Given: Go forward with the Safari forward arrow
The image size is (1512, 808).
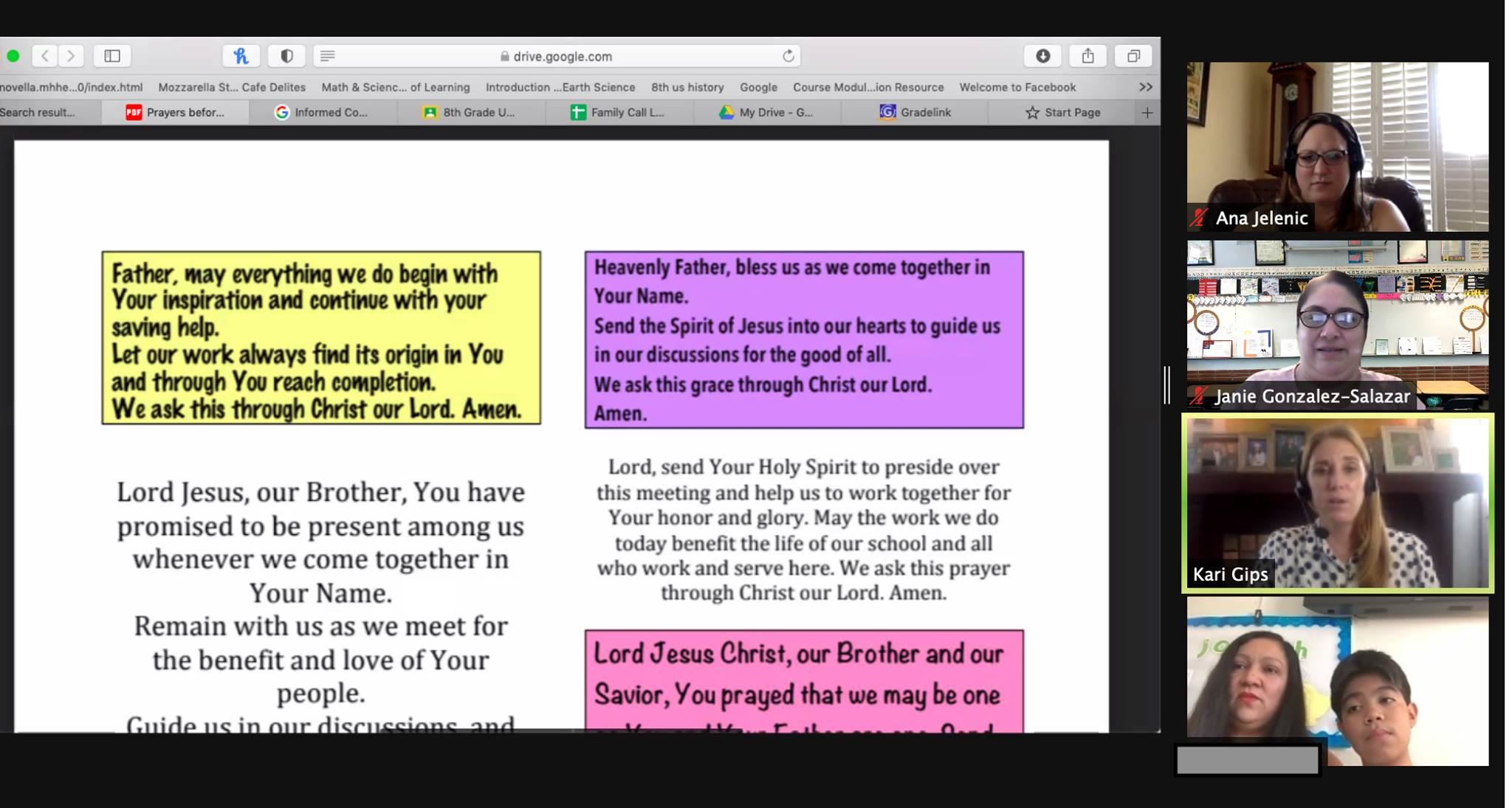Looking at the screenshot, I should click(71, 56).
